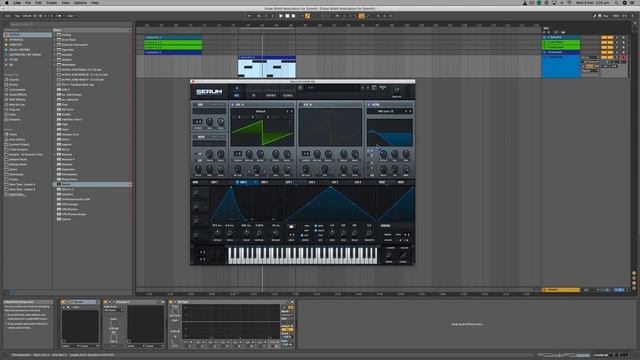Select Serum's ENV 1 tab

tap(214, 182)
